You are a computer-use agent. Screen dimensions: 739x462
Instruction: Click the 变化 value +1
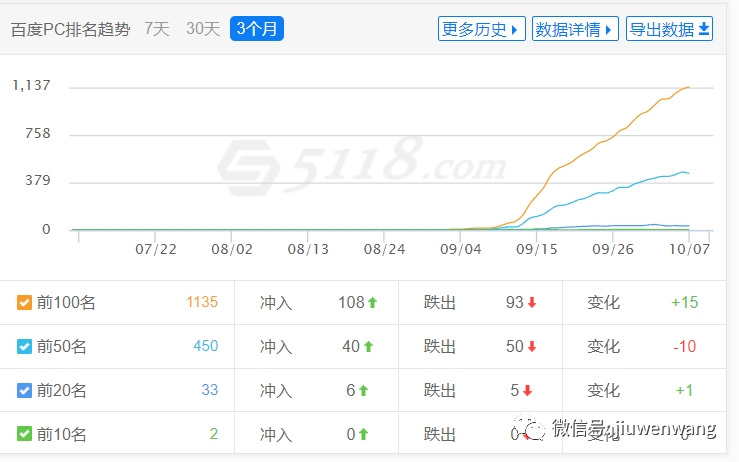pos(684,390)
